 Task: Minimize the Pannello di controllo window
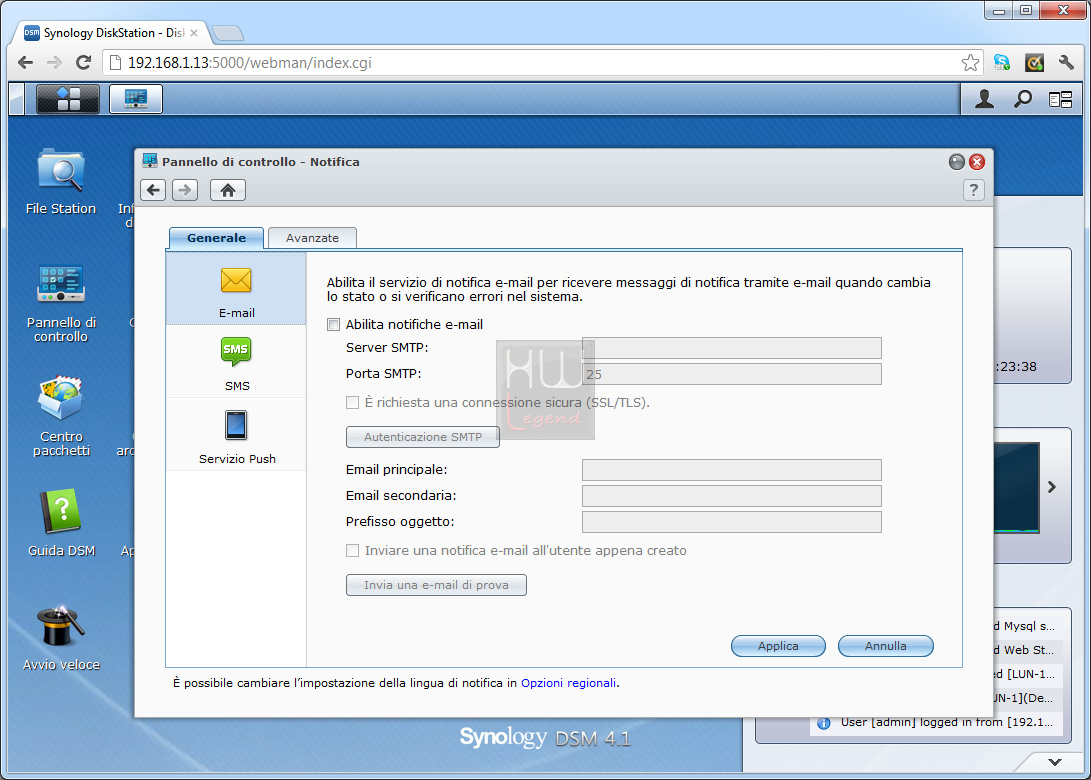pyautogui.click(x=957, y=162)
